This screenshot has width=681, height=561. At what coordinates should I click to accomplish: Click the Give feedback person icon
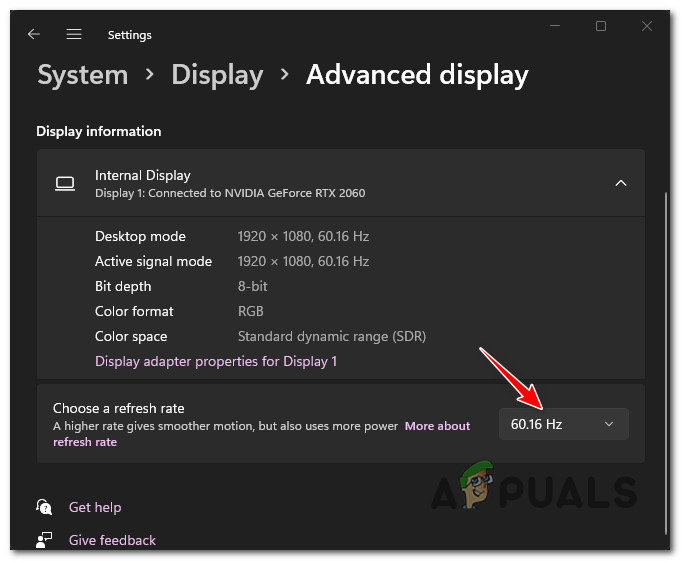44,540
